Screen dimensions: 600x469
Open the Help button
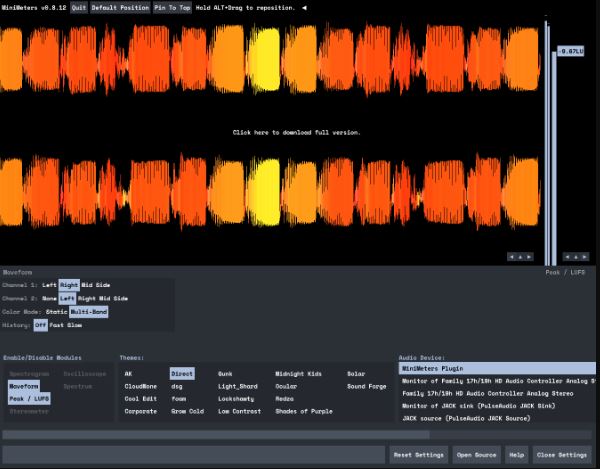(x=517, y=455)
